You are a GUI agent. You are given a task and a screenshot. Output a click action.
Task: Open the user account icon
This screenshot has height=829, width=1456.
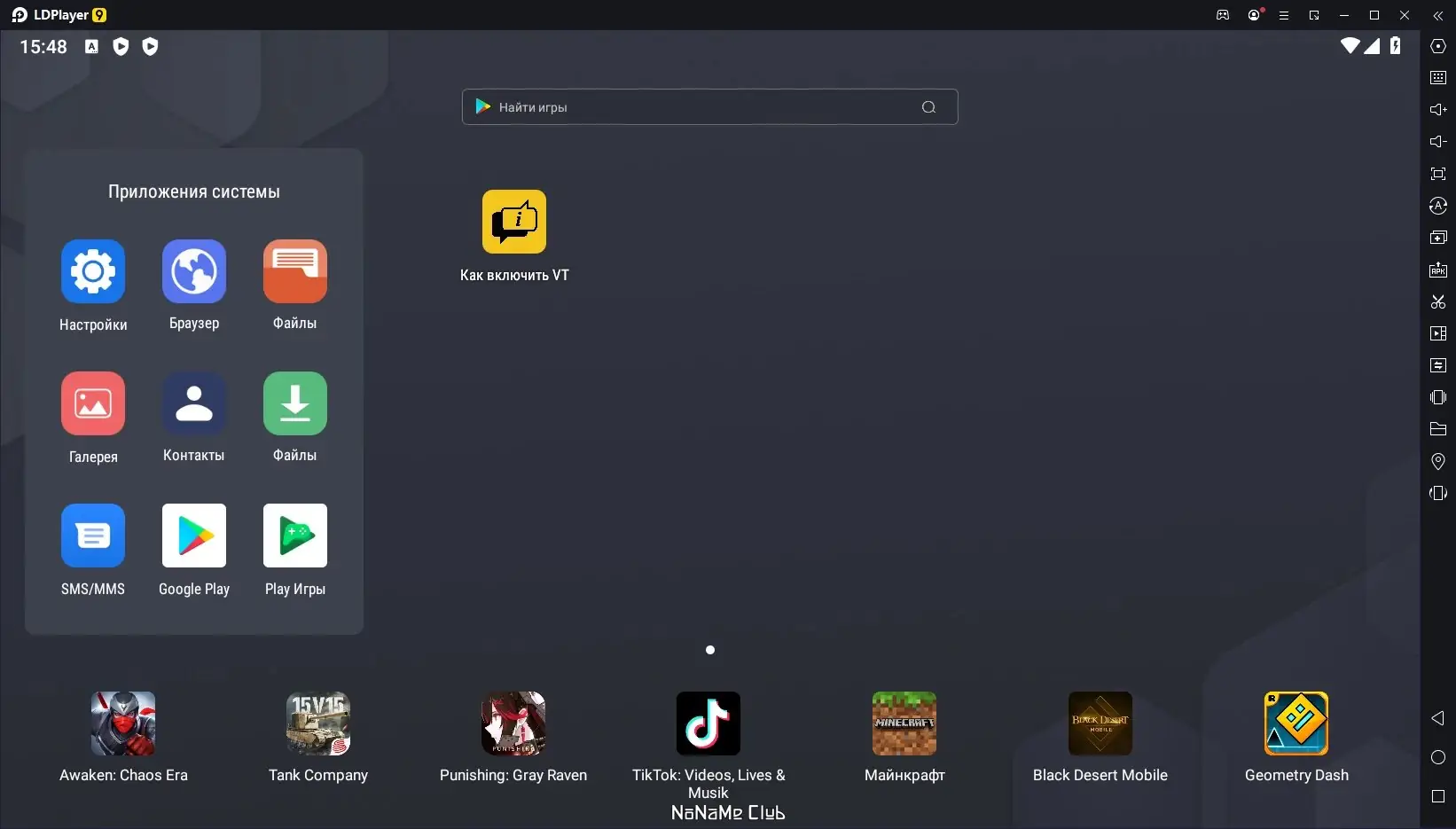1254,15
